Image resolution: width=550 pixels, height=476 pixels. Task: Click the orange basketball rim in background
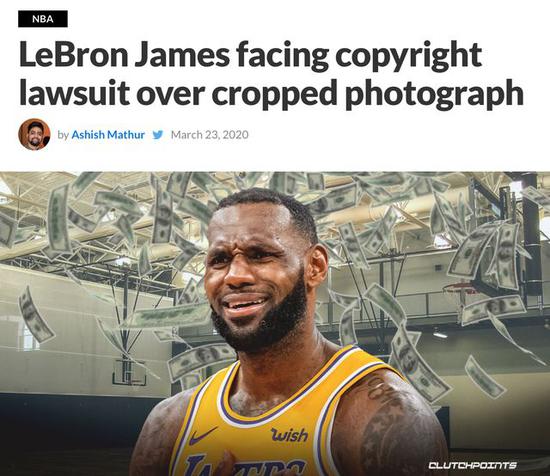tap(458, 288)
